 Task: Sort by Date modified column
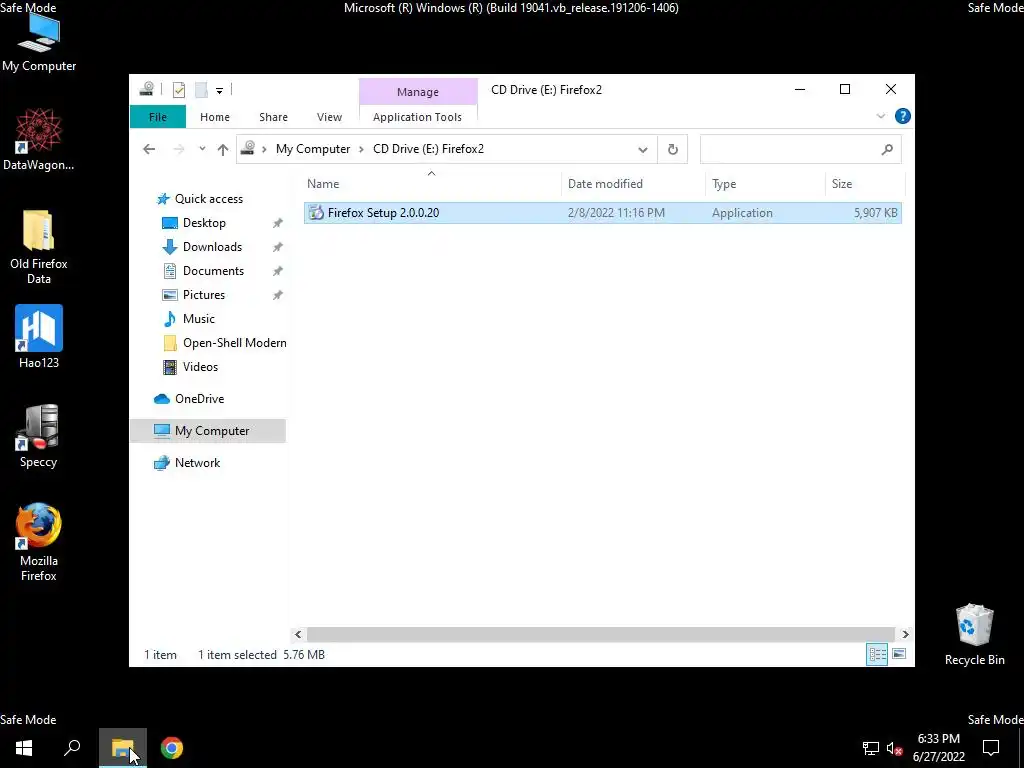pyautogui.click(x=632, y=184)
